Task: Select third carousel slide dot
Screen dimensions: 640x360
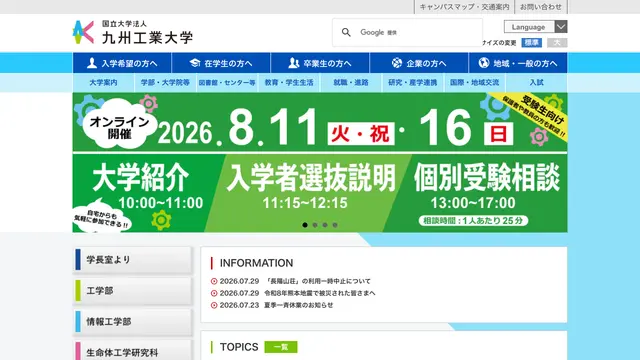Action: coord(325,225)
